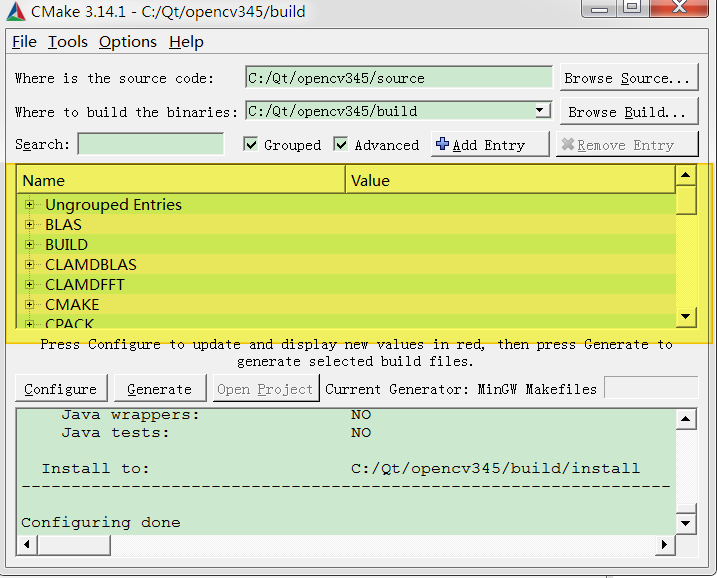Click the output log scroll-down arrow
The image size is (717, 578).
pos(685,523)
